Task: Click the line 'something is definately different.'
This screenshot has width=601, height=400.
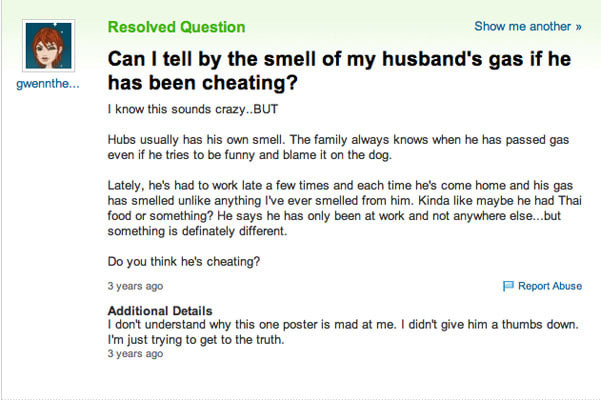Action: pyautogui.click(x=197, y=231)
